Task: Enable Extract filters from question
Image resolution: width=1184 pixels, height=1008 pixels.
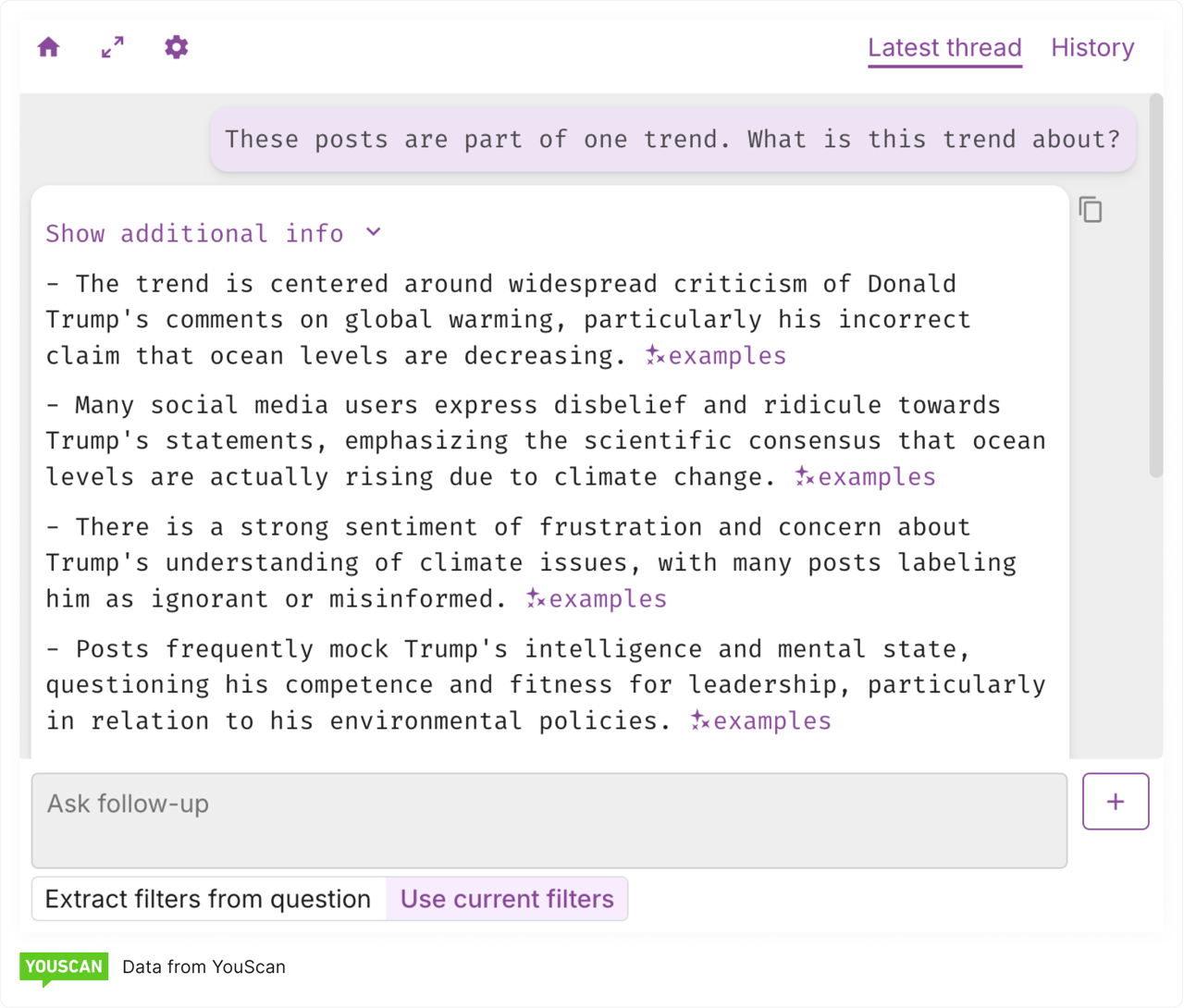Action: click(208, 898)
